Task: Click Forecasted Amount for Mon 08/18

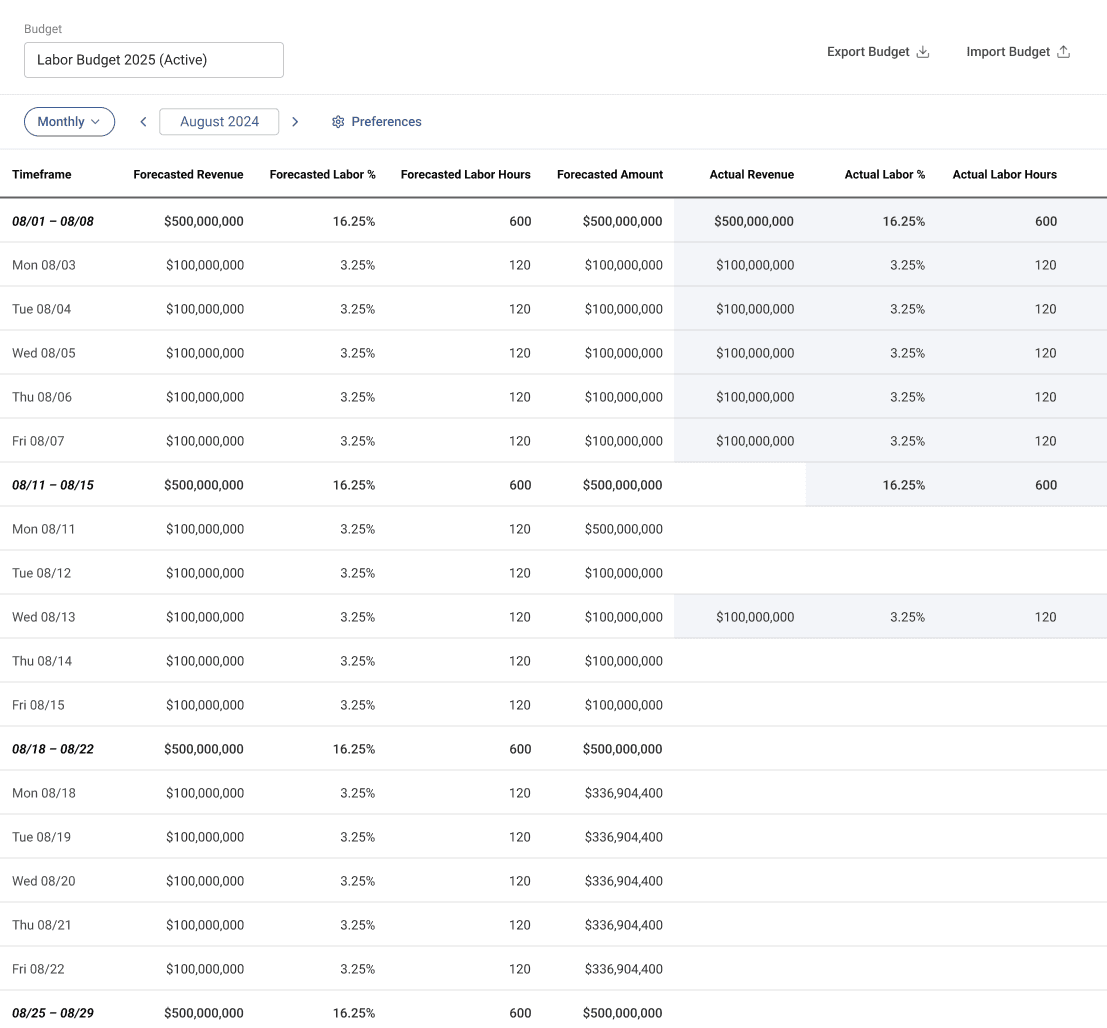Action: point(623,793)
